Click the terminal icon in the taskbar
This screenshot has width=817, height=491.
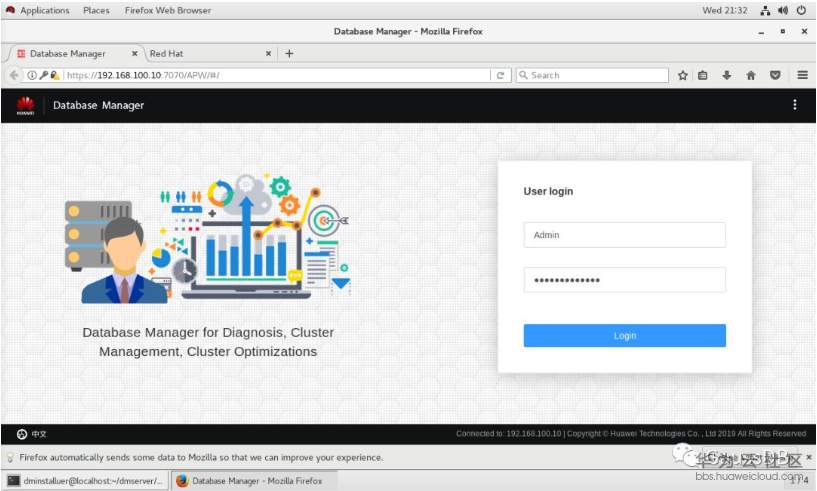point(14,481)
